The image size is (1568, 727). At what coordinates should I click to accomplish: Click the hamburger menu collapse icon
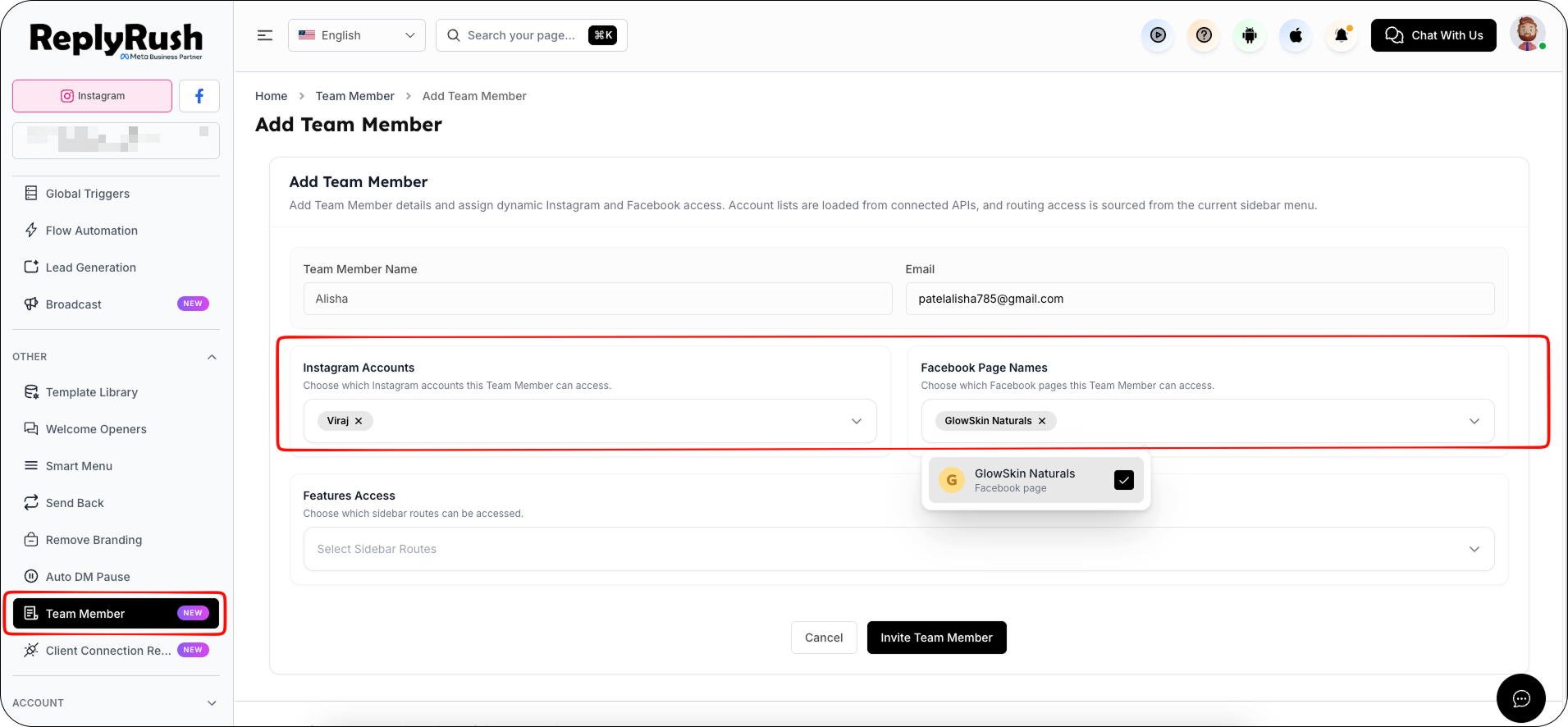pyautogui.click(x=265, y=35)
